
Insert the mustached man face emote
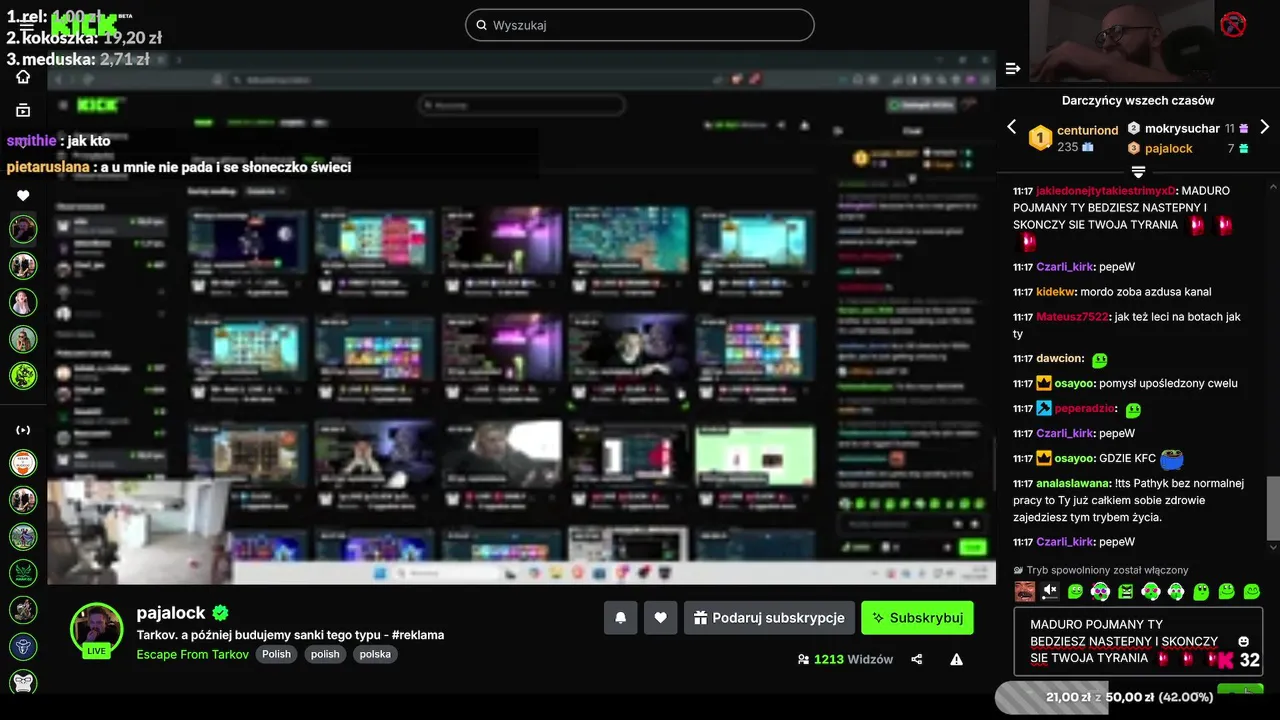[1025, 591]
